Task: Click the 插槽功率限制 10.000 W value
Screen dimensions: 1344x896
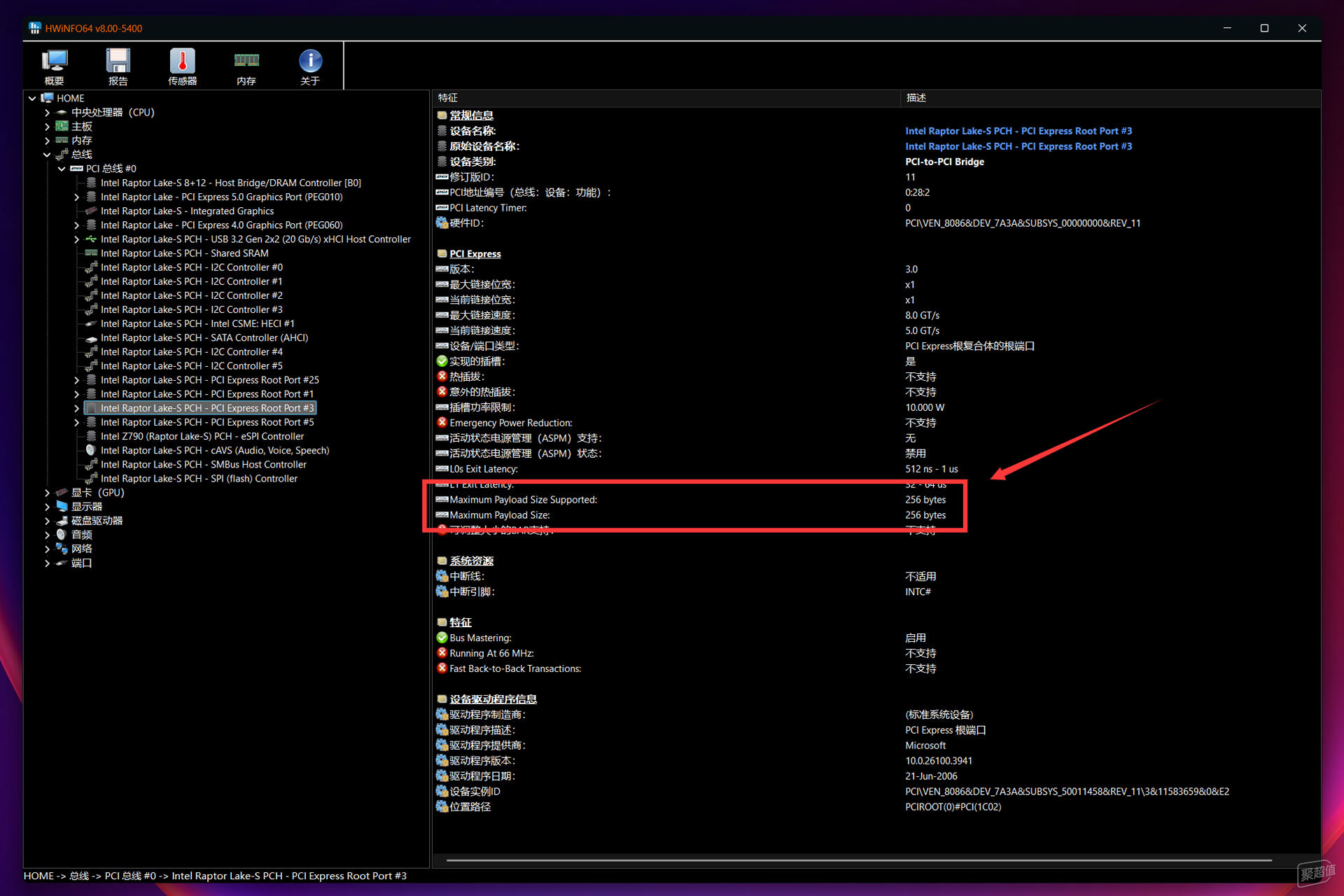Action: pos(924,407)
